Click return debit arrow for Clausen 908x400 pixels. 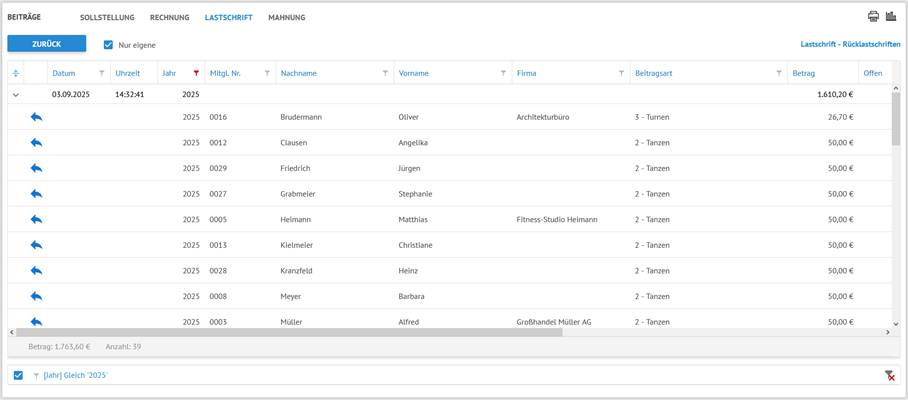pyautogui.click(x=36, y=143)
